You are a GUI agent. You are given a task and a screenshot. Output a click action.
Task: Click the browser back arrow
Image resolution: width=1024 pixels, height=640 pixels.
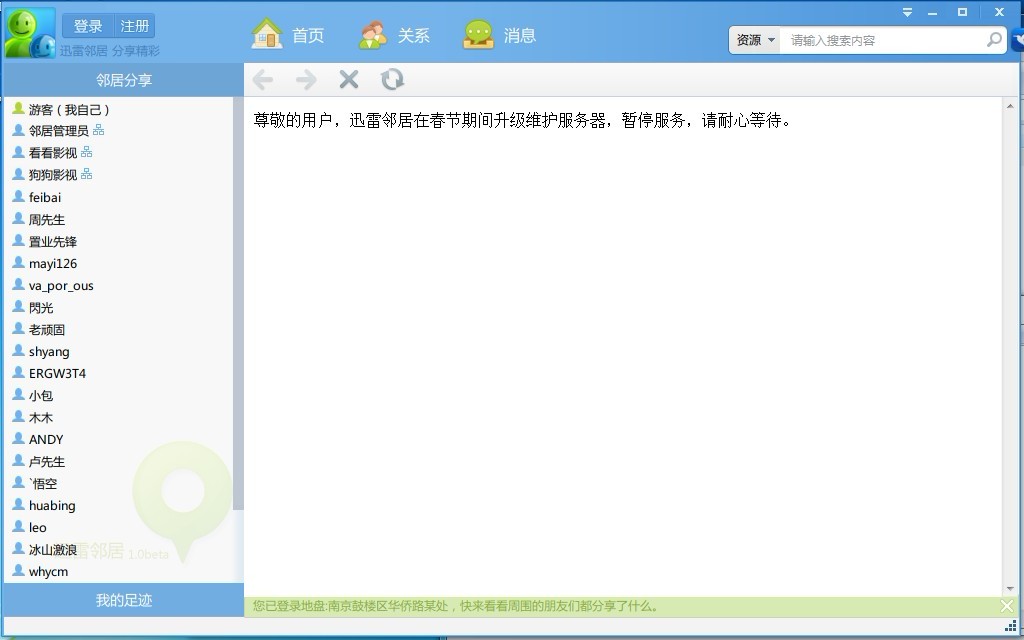coord(262,80)
